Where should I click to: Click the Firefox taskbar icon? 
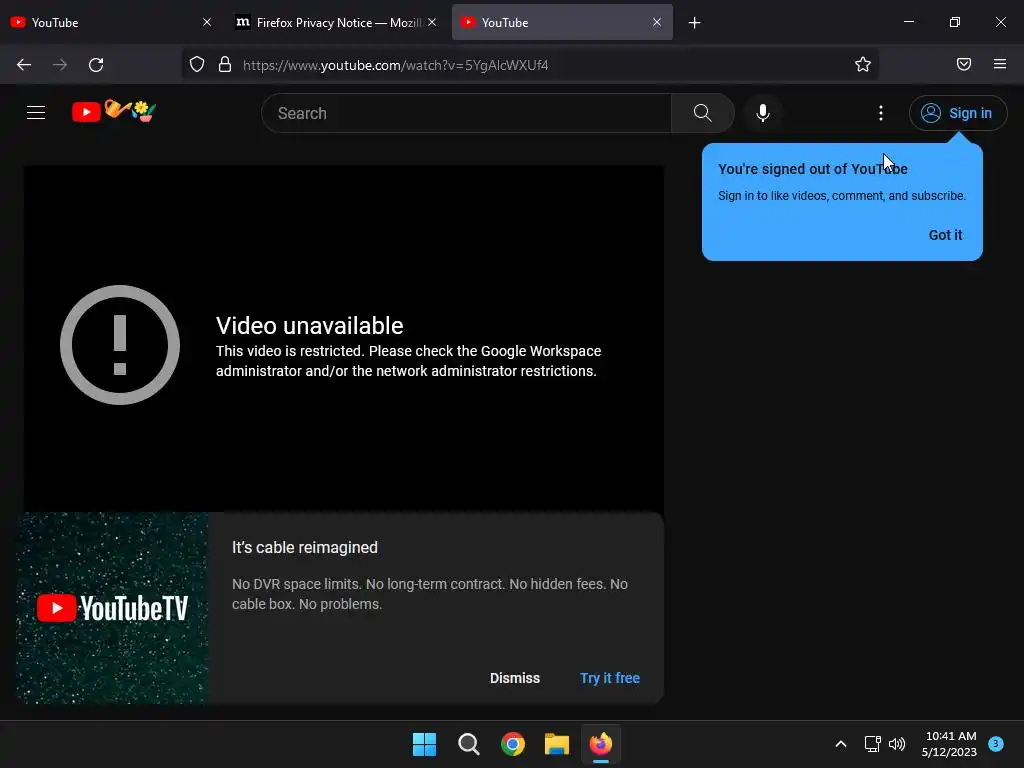coord(601,744)
